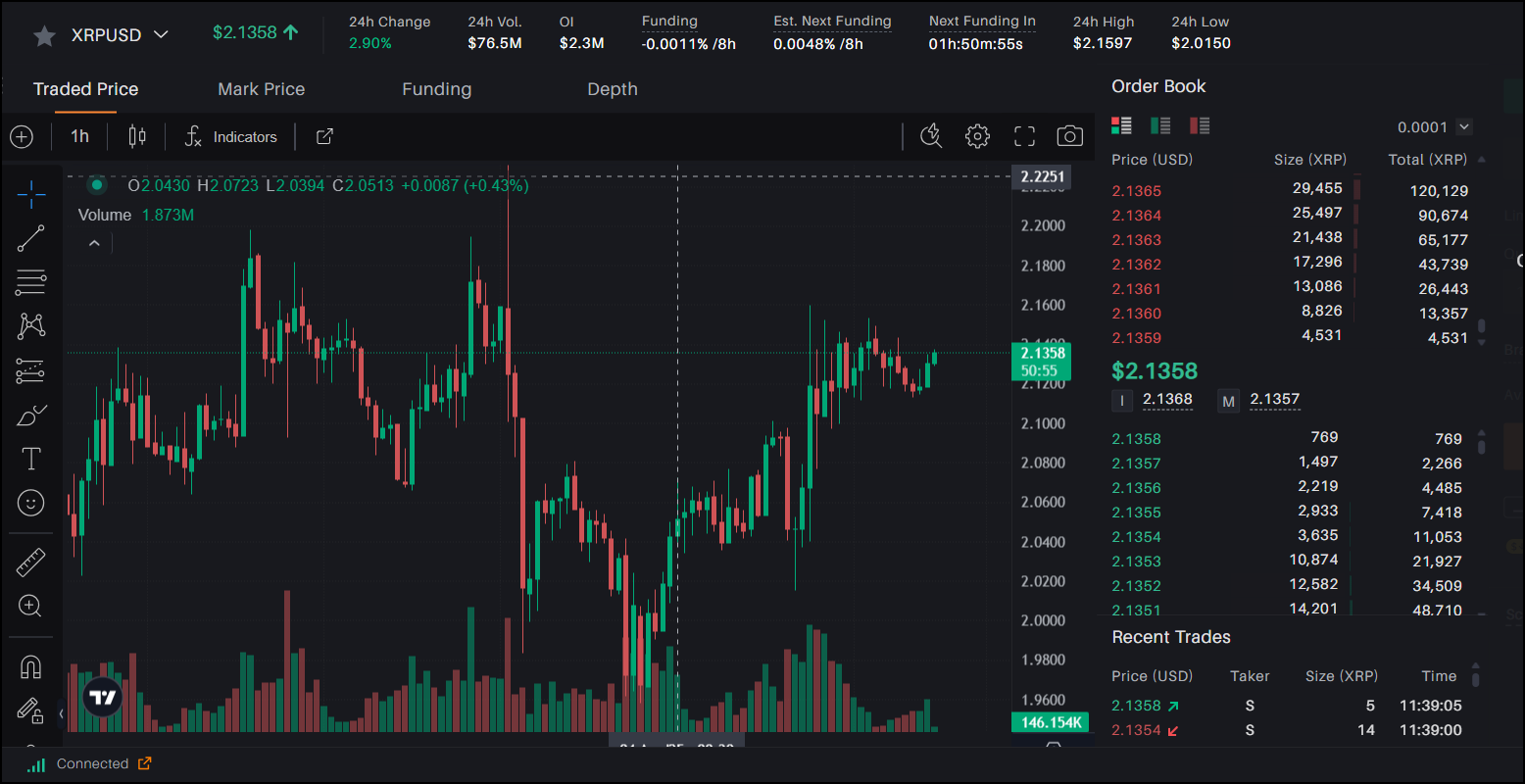Click the 1h timeframe interval
Image resolution: width=1525 pixels, height=784 pixels.
point(79,136)
